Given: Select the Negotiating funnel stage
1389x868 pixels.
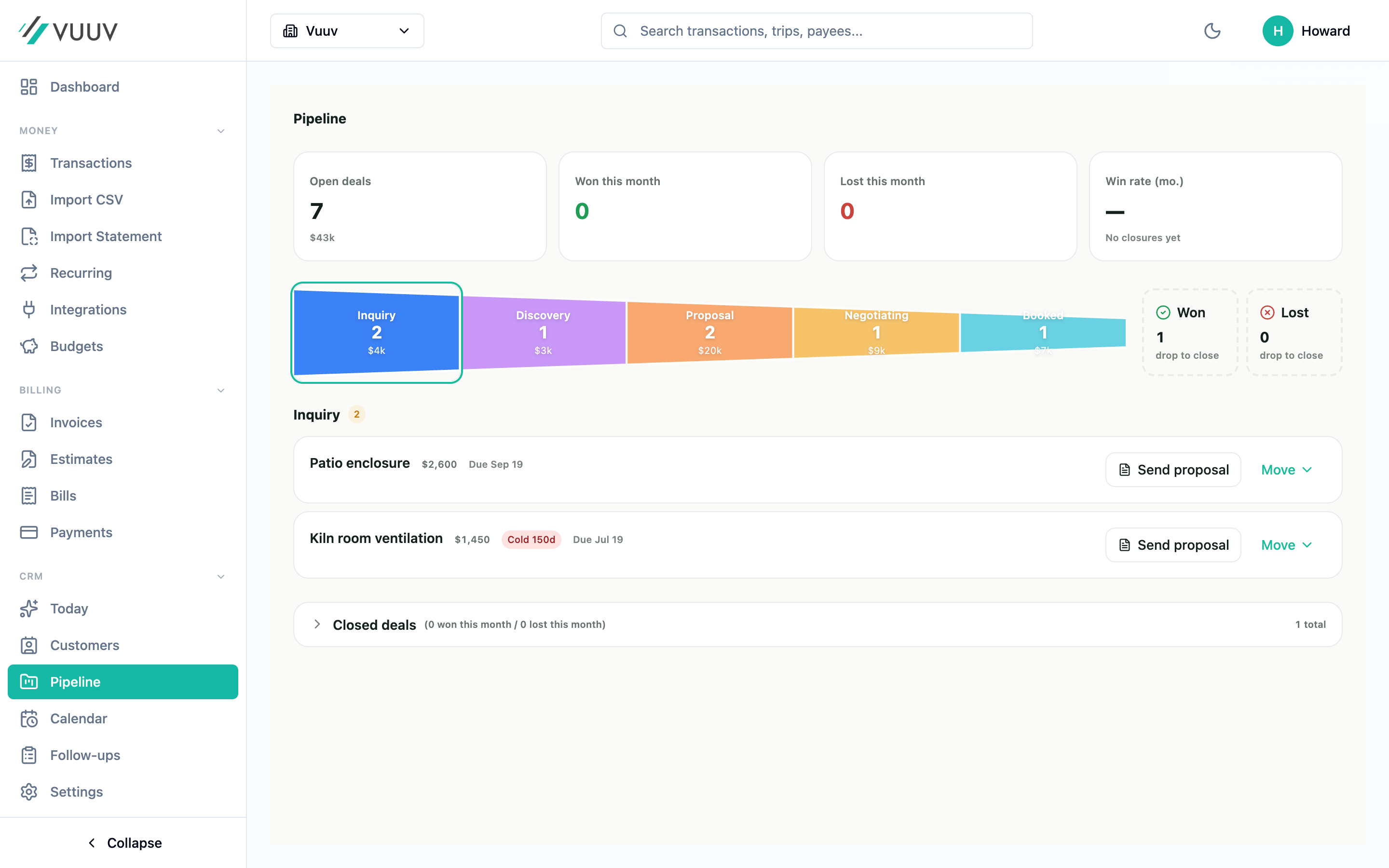Looking at the screenshot, I should click(x=876, y=332).
